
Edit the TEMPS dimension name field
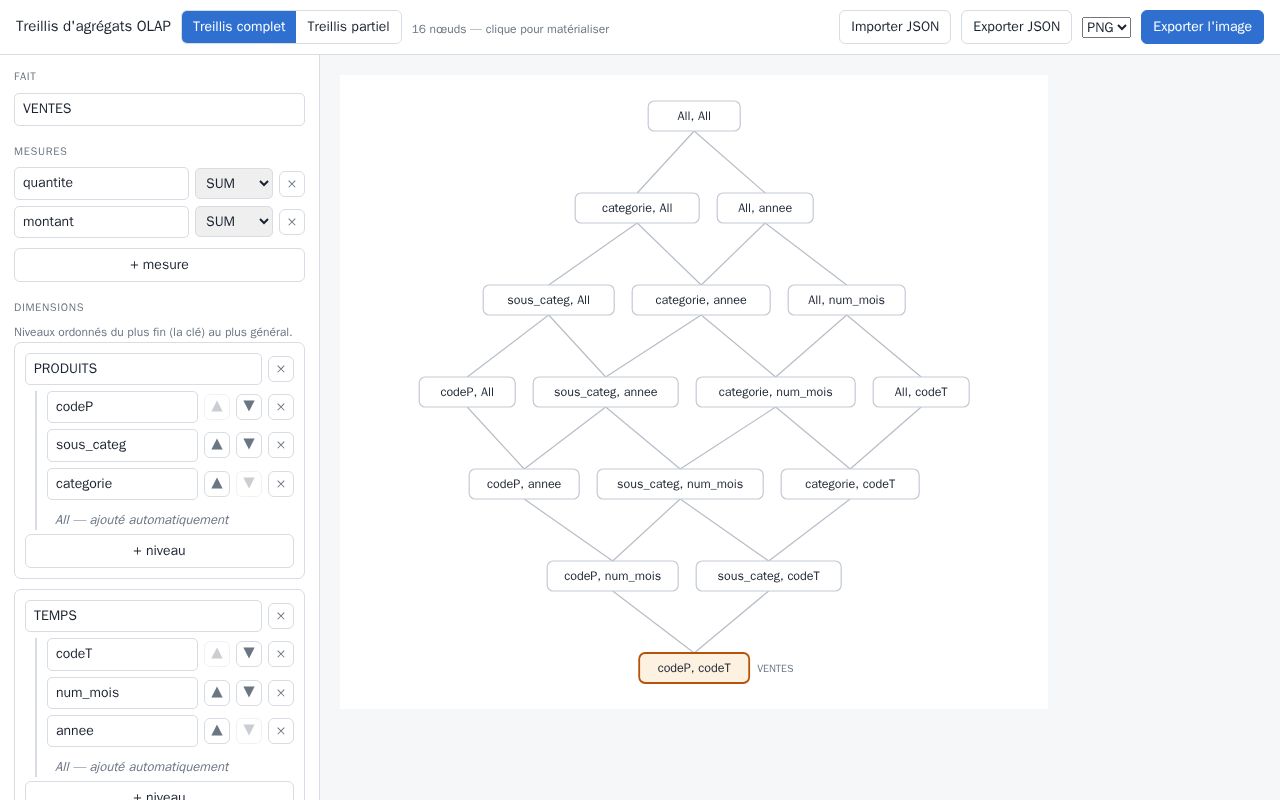(x=143, y=616)
